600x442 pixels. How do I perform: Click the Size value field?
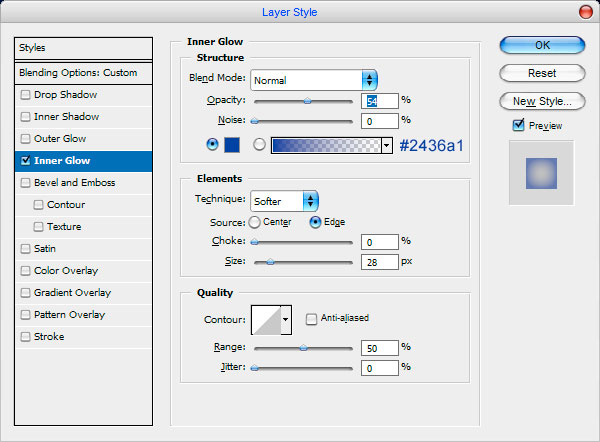[x=380, y=262]
